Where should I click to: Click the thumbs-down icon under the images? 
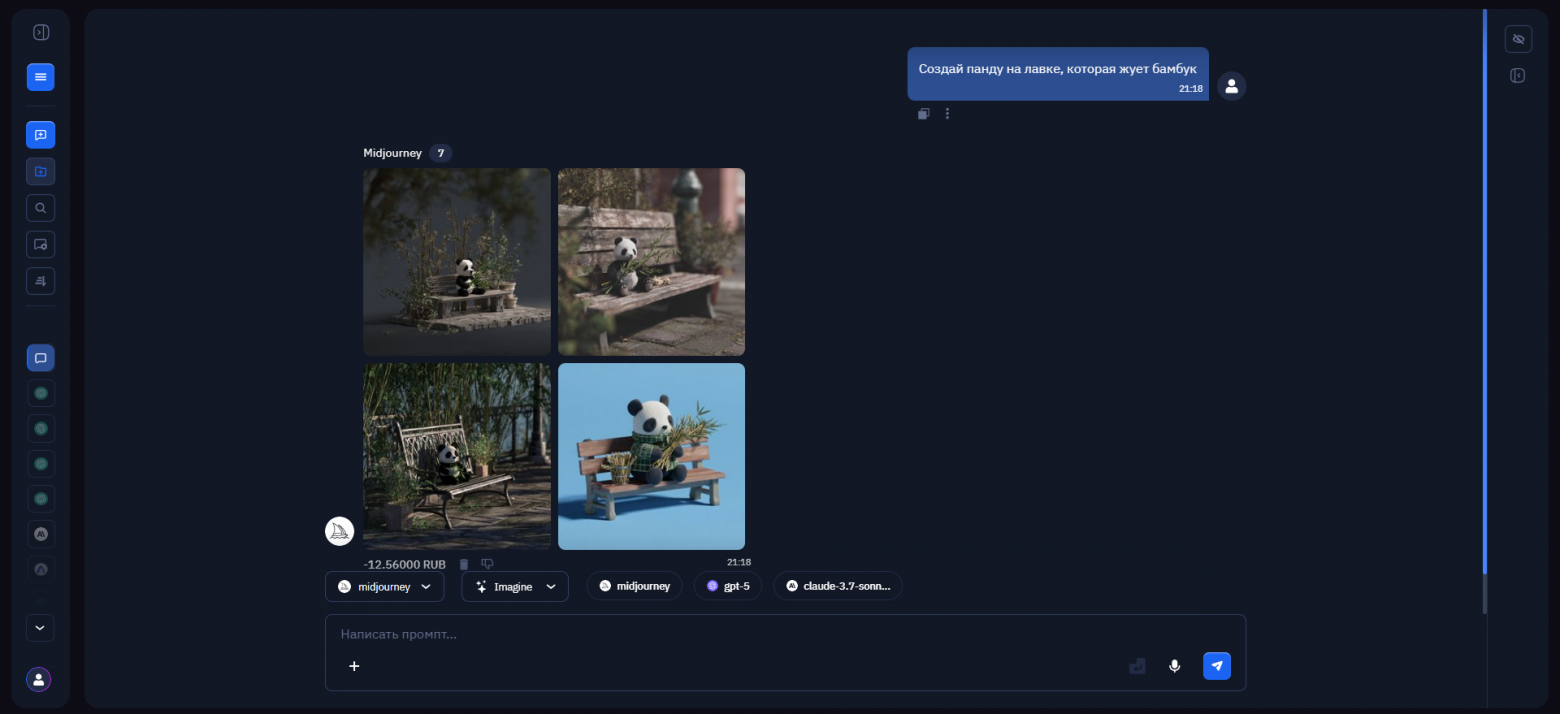487,564
